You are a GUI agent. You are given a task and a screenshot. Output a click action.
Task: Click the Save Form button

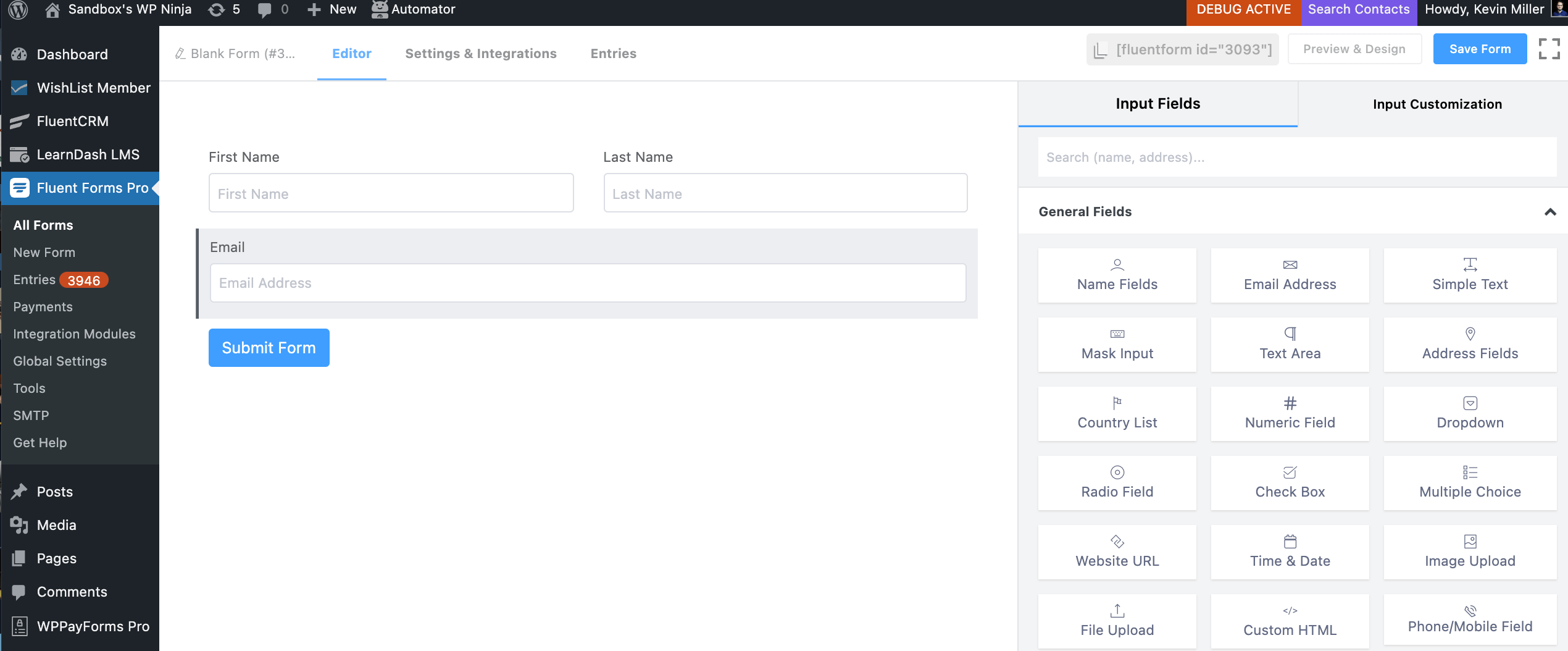point(1480,49)
